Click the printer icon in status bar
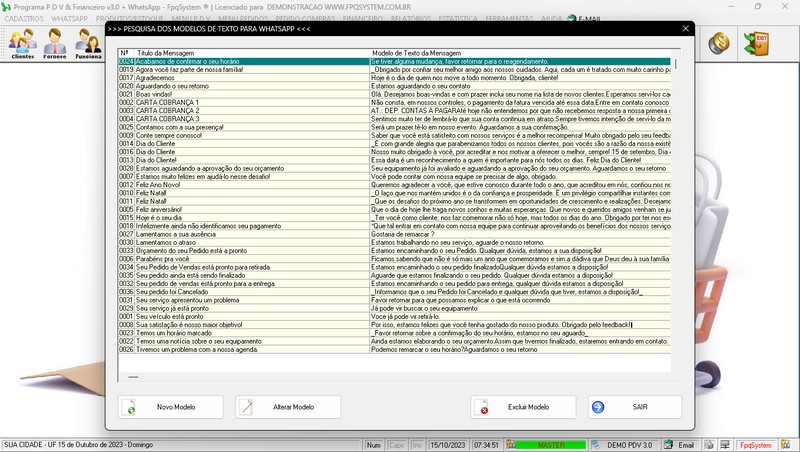This screenshot has width=800, height=452. 709,445
